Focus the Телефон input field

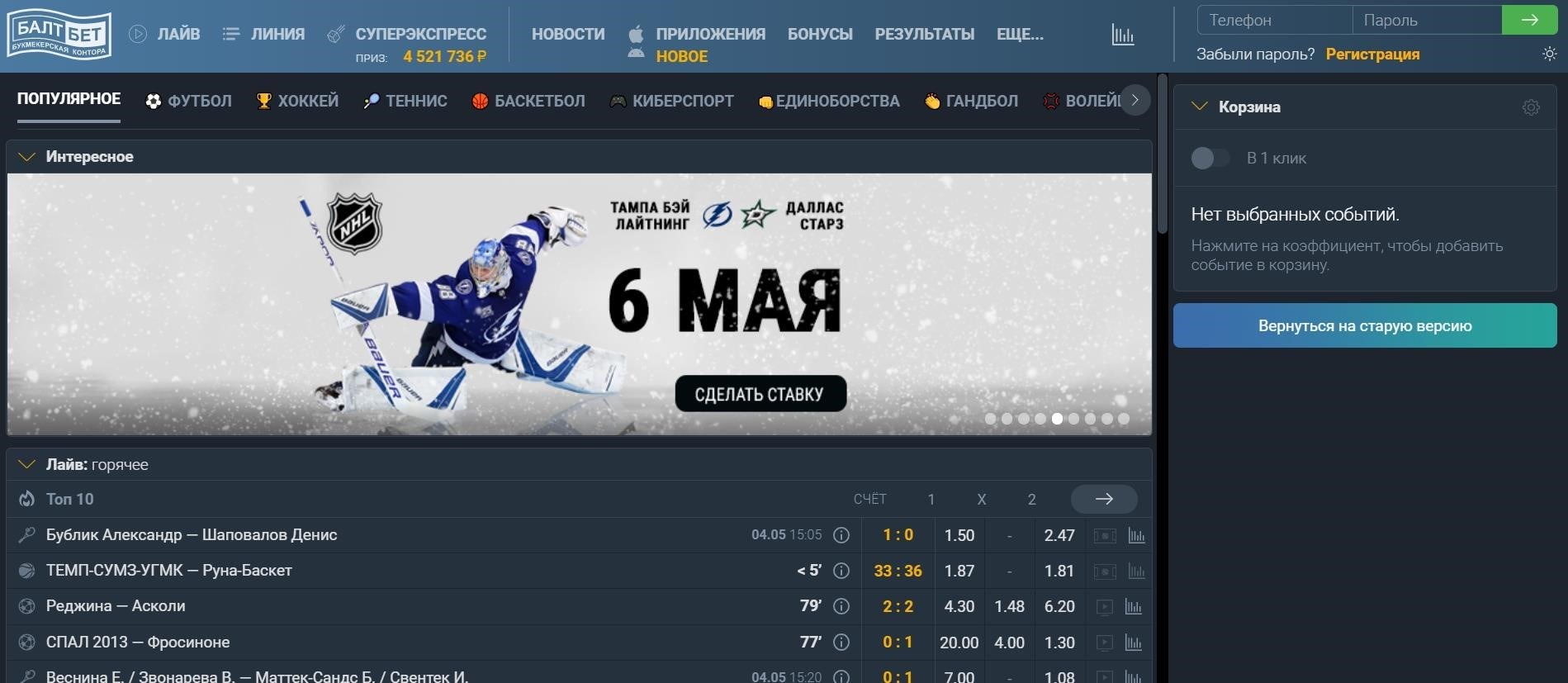coord(1275,20)
